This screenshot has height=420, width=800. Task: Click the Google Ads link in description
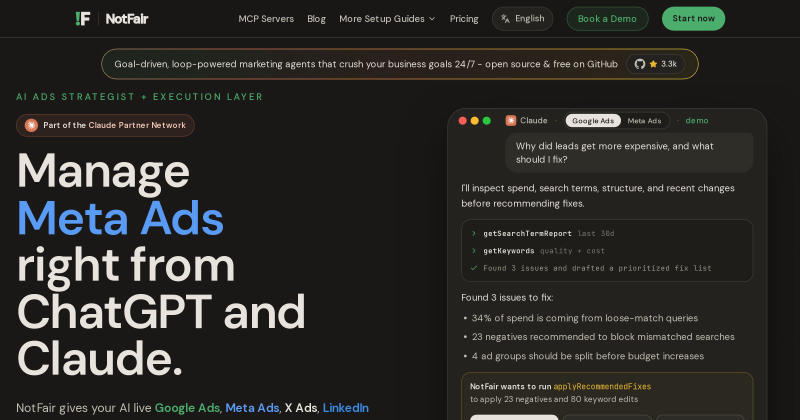(x=187, y=408)
